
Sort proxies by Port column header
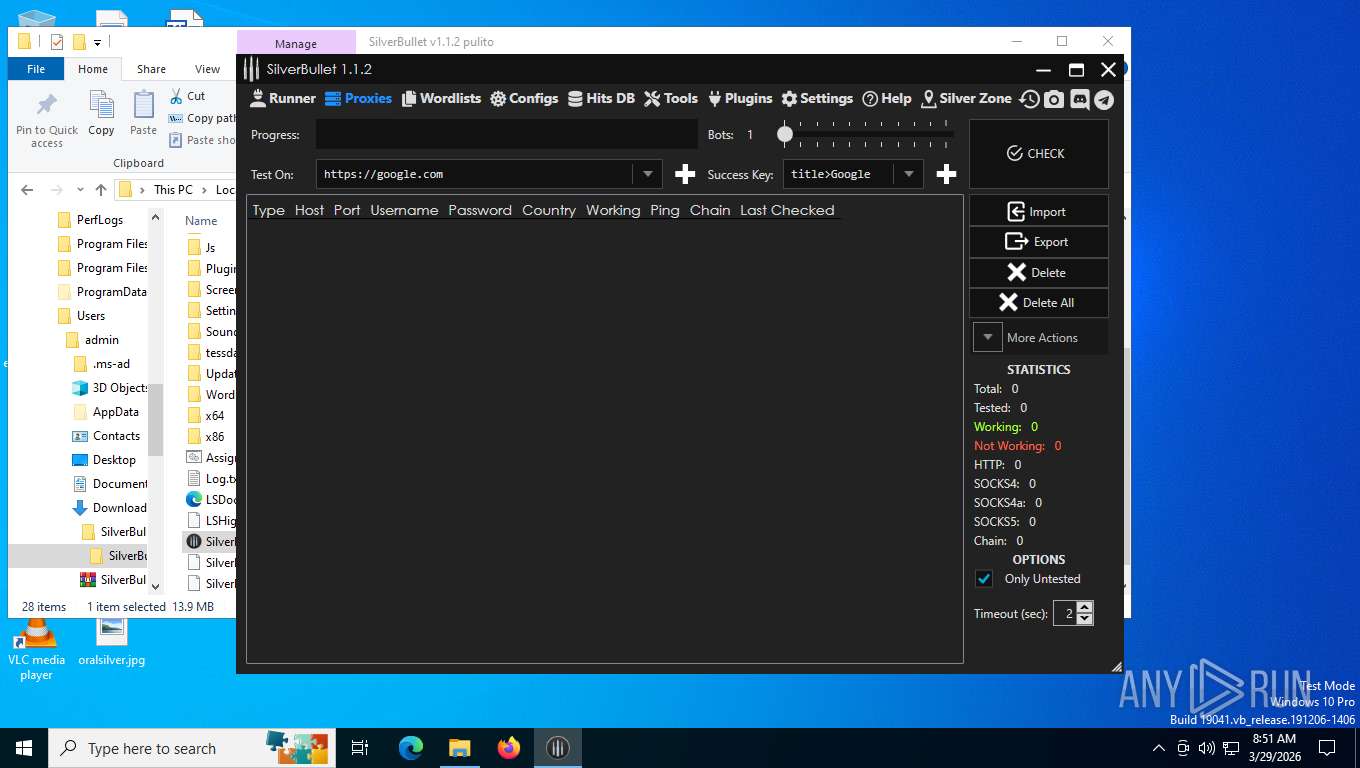click(347, 210)
